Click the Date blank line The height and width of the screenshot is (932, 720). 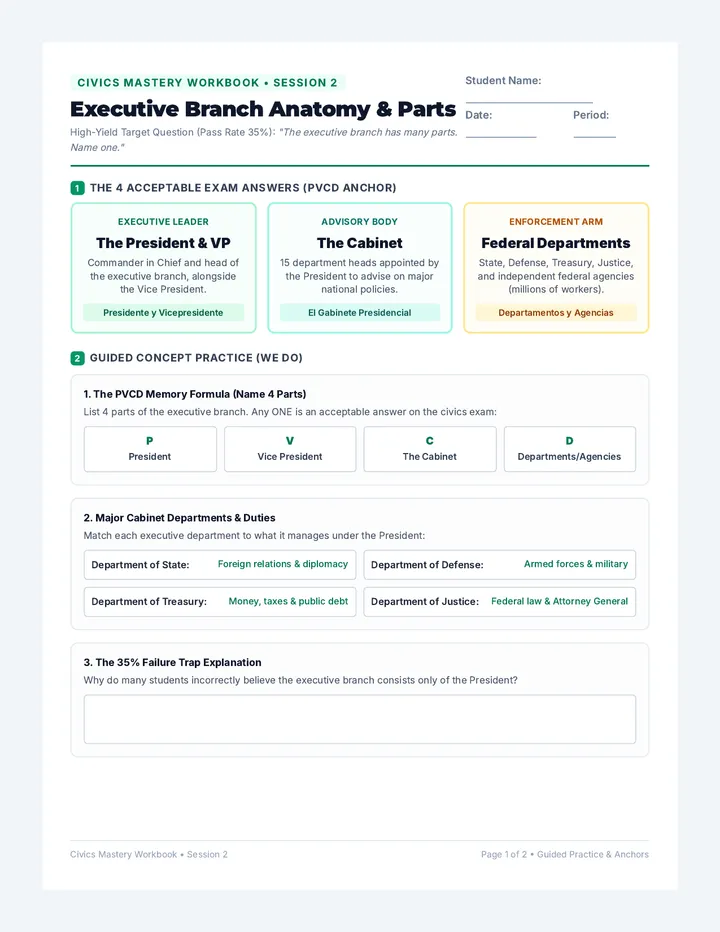click(x=501, y=137)
